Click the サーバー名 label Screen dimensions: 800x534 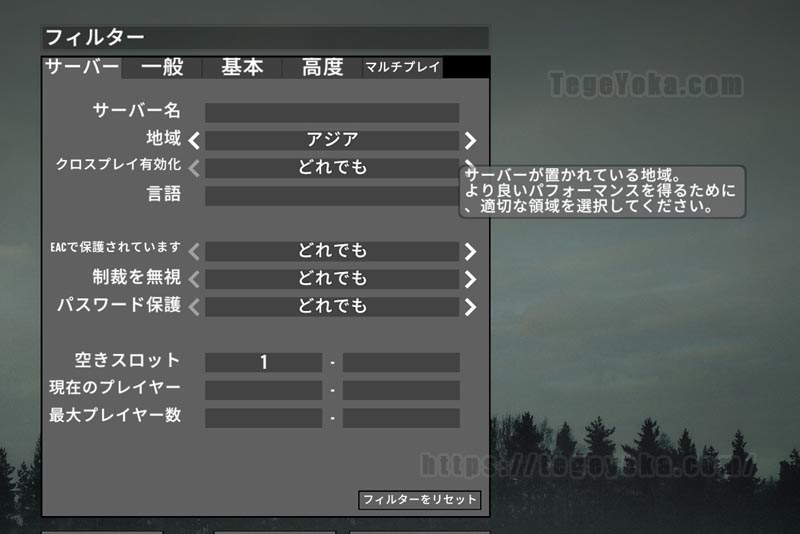click(x=136, y=110)
